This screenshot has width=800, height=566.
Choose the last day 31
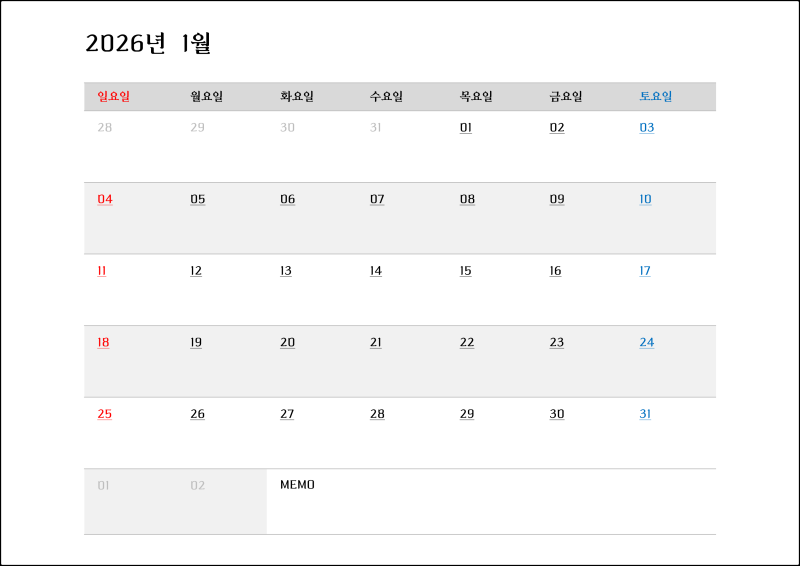point(645,414)
